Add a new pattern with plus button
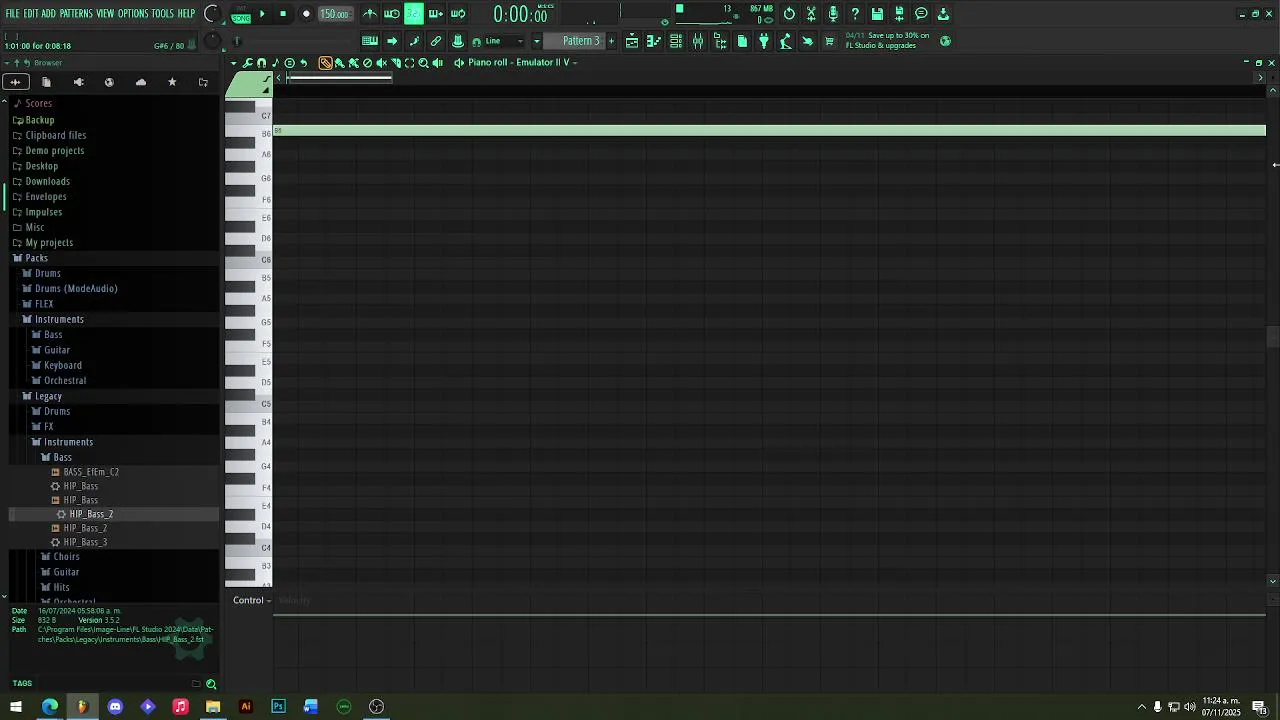 click(x=611, y=41)
